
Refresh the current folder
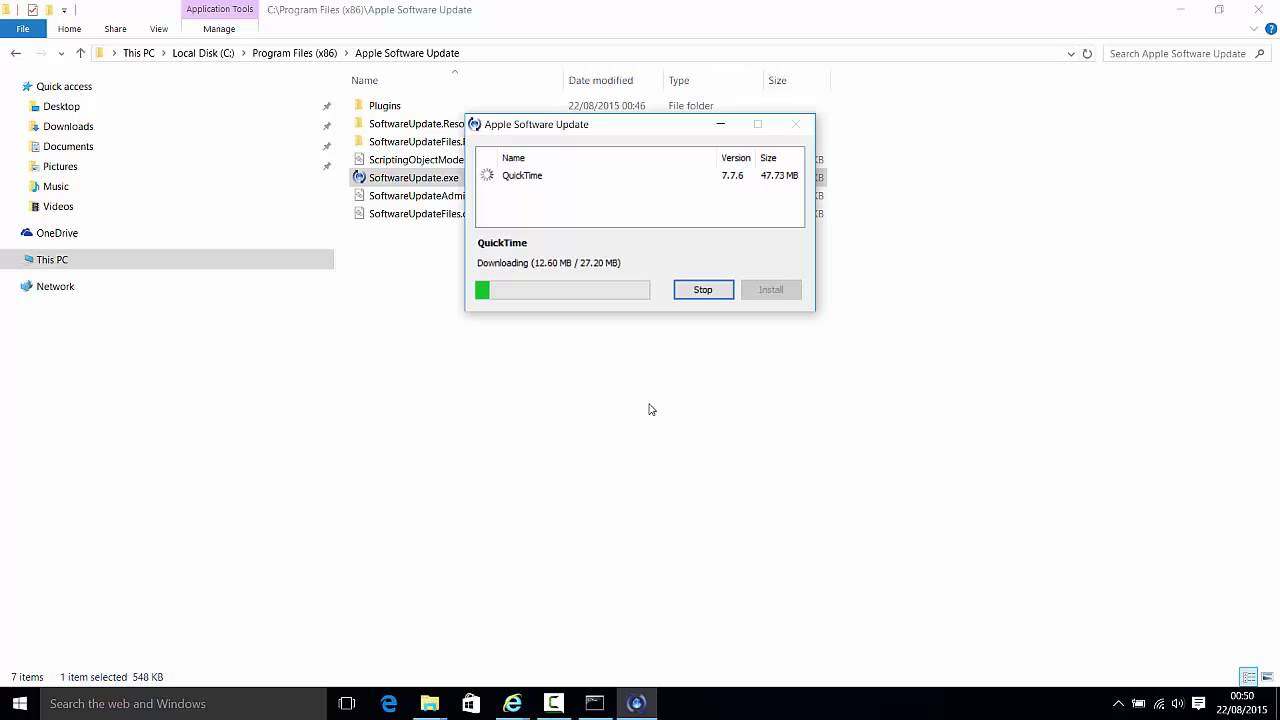pos(1087,53)
